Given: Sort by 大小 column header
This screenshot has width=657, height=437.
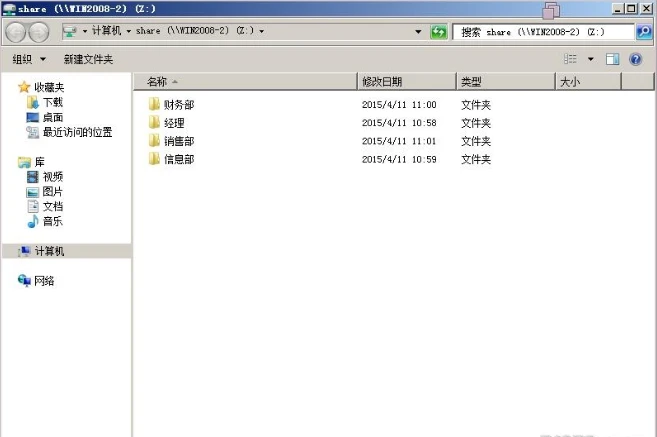Looking at the screenshot, I should (x=588, y=81).
